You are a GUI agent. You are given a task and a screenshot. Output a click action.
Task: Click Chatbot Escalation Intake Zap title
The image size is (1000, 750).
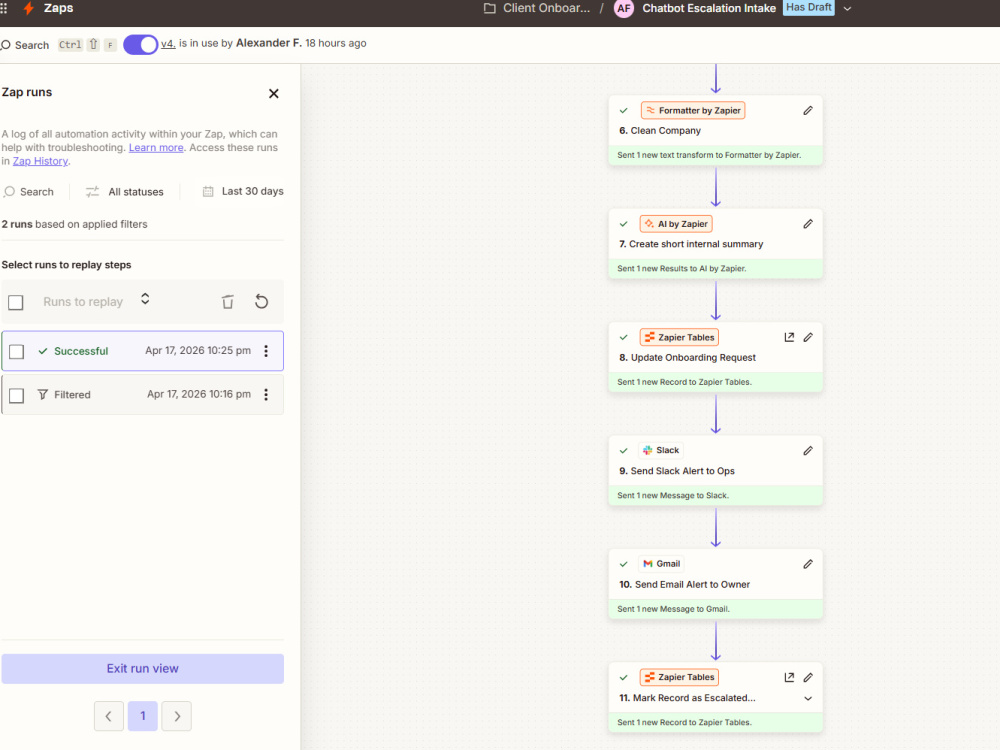(x=709, y=8)
